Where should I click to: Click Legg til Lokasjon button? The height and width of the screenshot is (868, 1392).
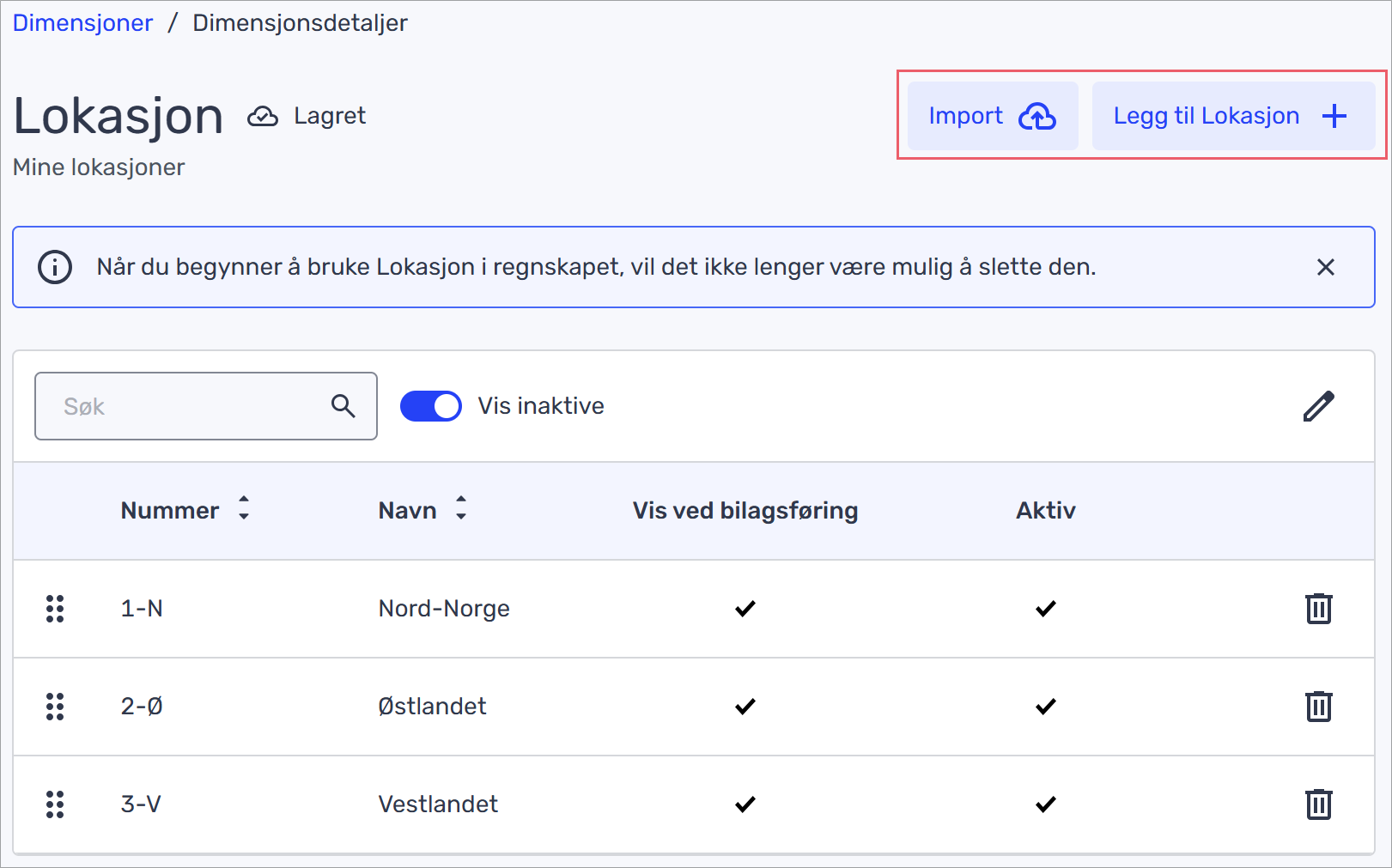click(1232, 116)
